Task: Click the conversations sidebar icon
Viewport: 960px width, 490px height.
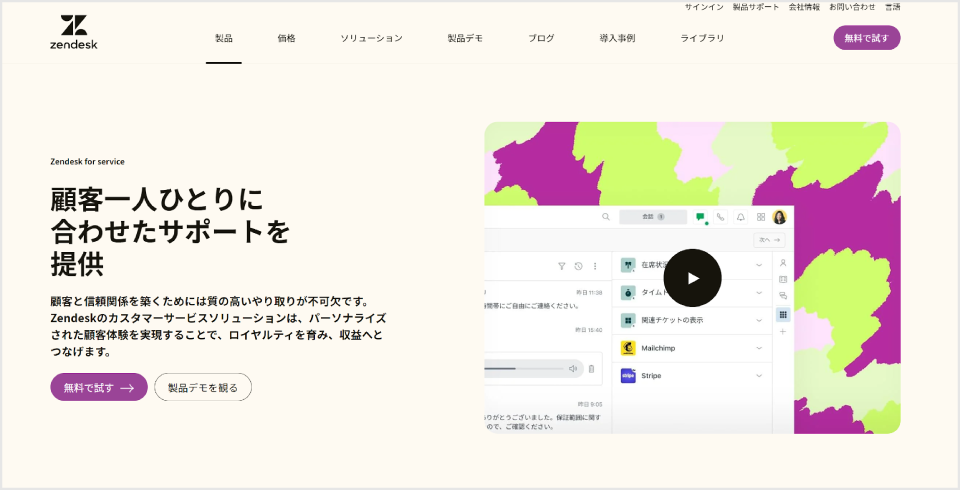Action: tap(782, 296)
